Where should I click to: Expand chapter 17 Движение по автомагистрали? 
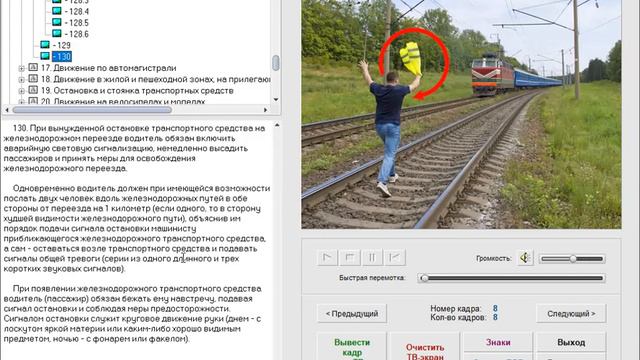22,69
